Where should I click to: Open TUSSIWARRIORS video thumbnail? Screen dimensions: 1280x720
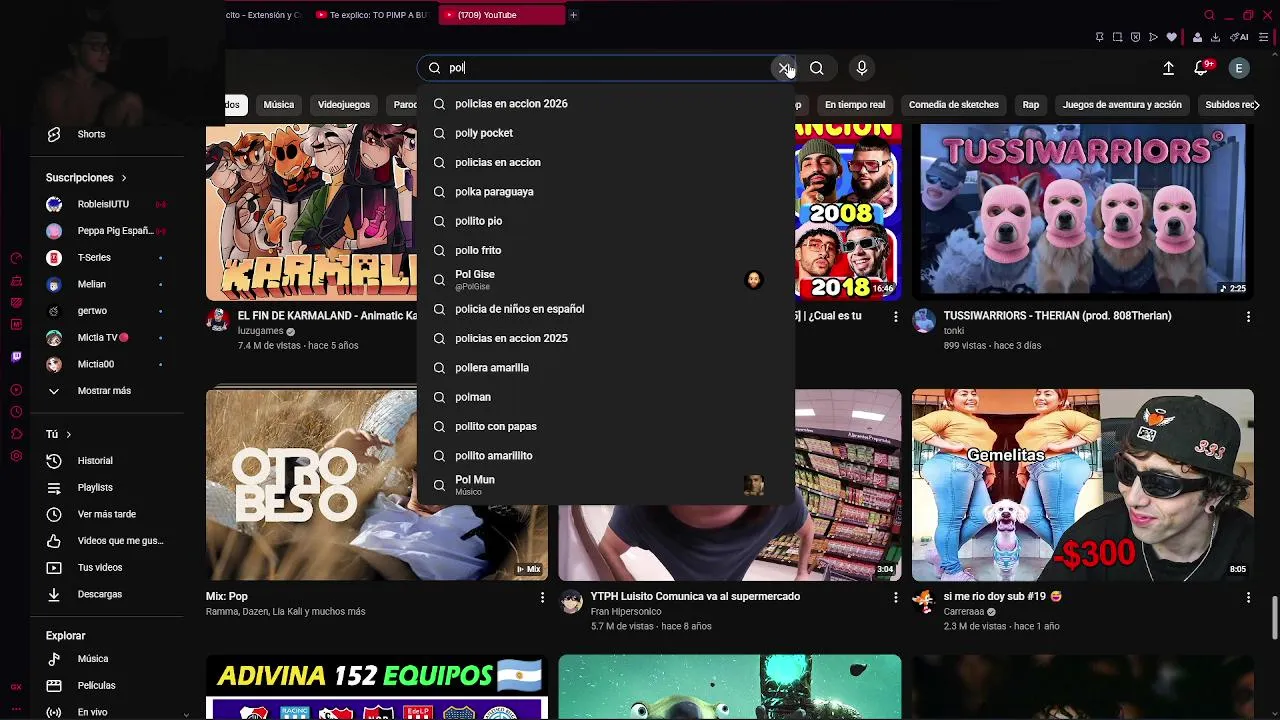[x=1082, y=212]
